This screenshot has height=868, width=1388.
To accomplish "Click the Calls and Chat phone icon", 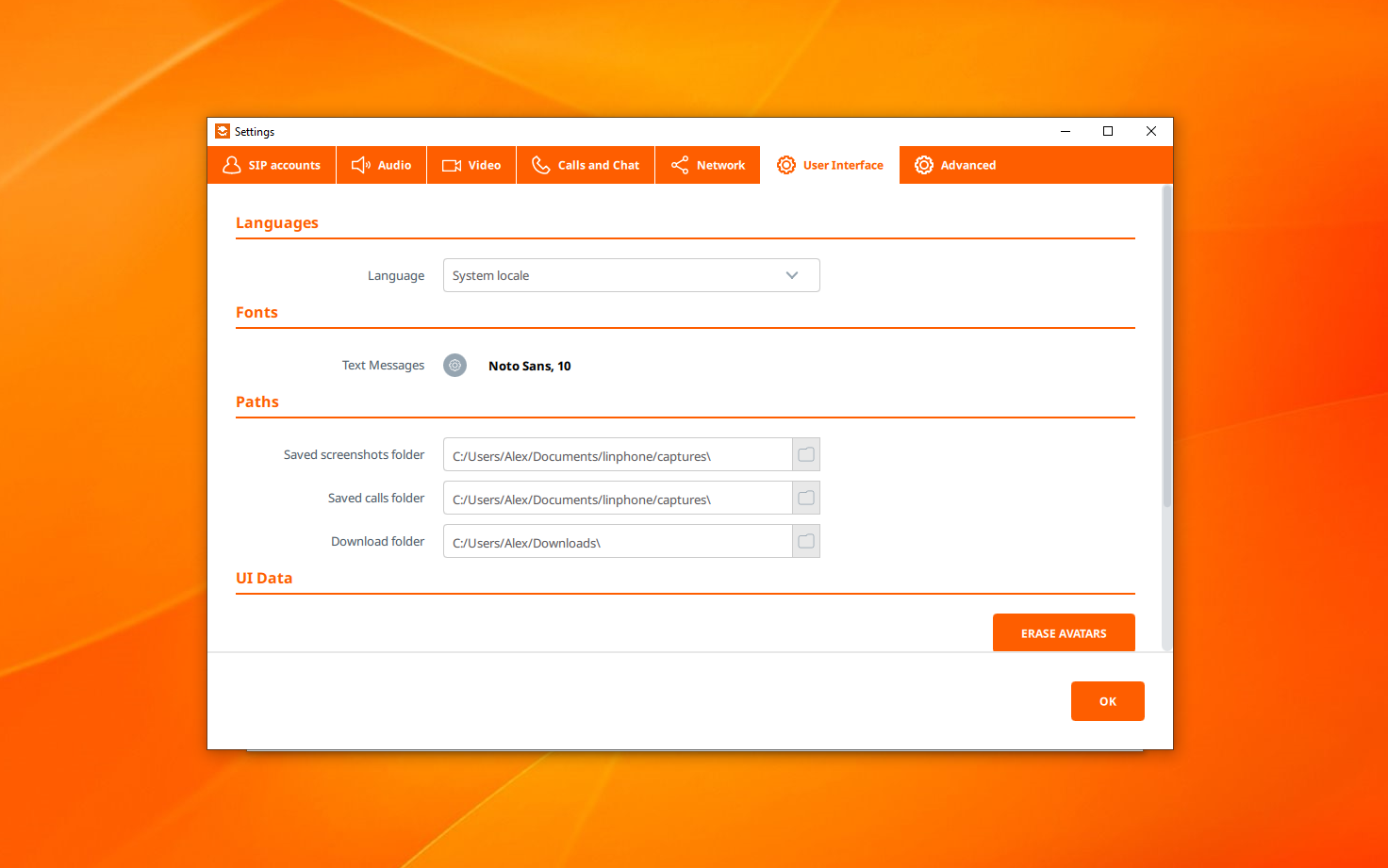I will (540, 165).
